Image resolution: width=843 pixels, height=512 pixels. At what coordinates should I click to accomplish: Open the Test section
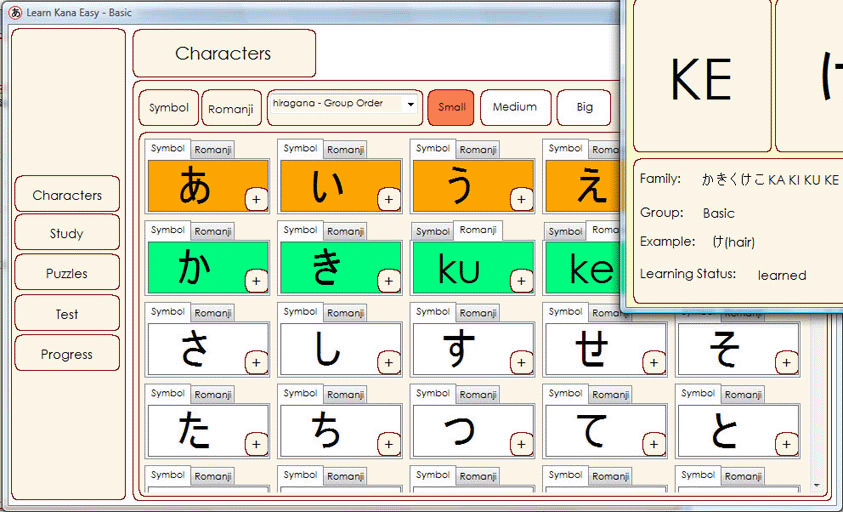click(67, 314)
